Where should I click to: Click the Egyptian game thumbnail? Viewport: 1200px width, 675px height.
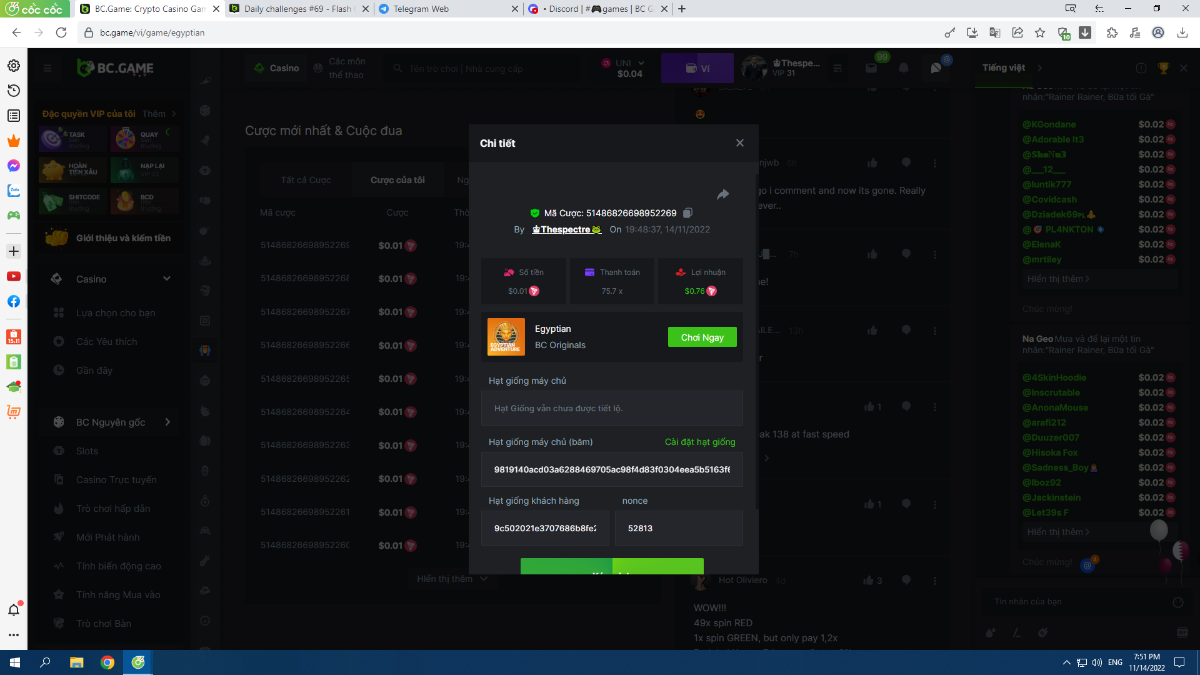coord(506,337)
